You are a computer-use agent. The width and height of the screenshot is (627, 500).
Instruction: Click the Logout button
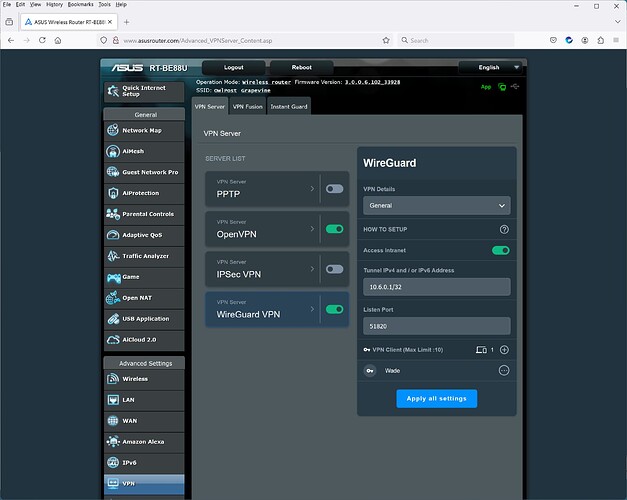tap(234, 67)
